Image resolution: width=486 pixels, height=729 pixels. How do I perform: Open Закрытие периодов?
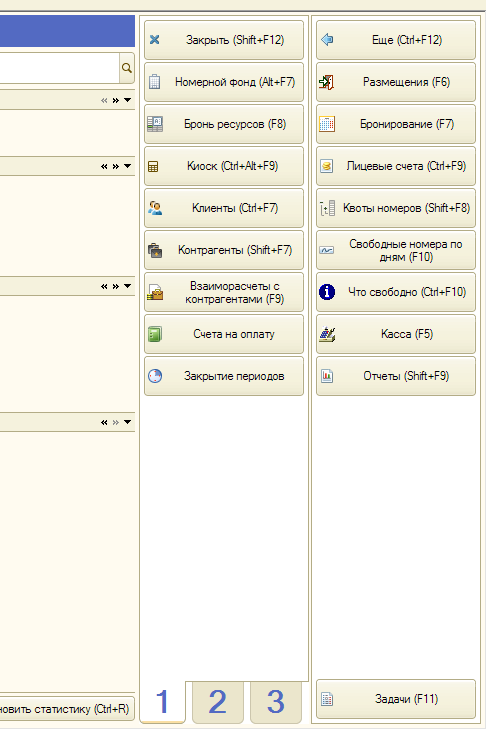click(224, 376)
